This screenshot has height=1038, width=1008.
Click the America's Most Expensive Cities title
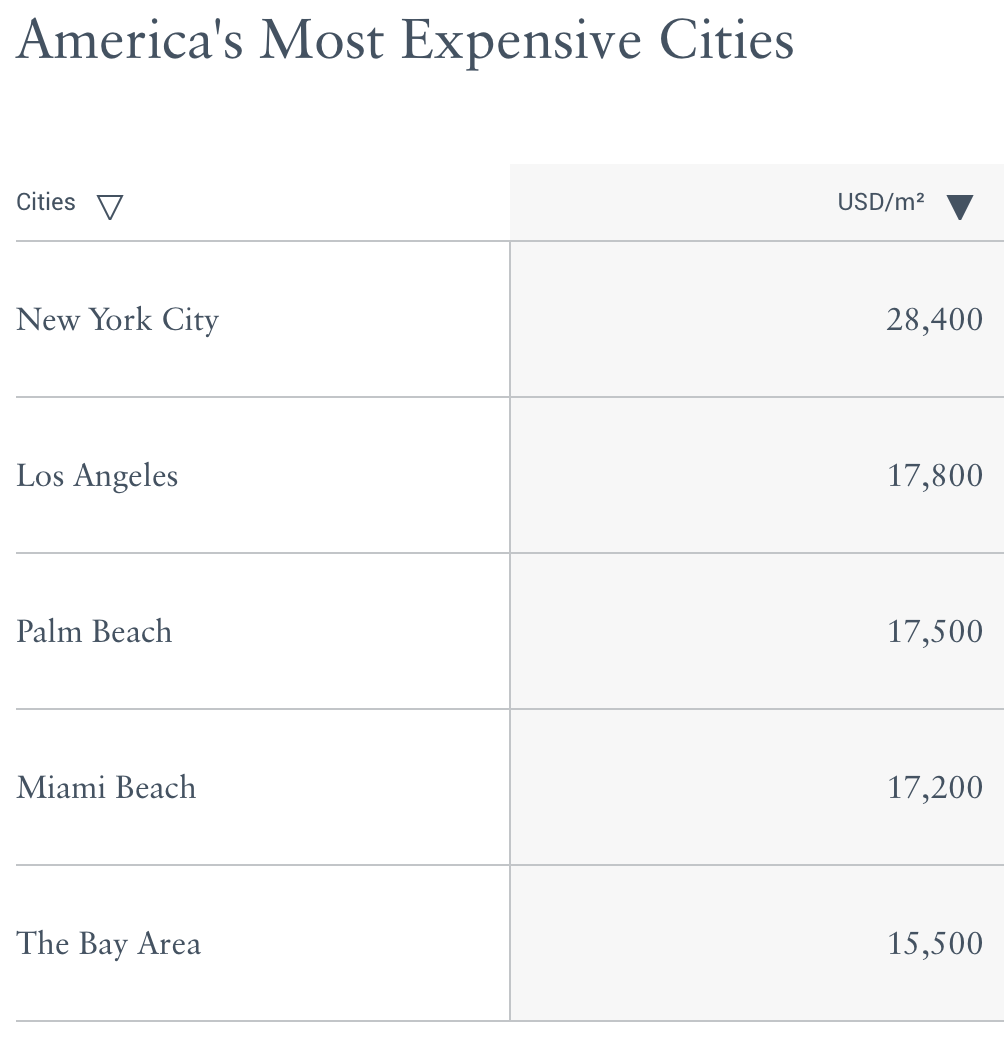pos(405,42)
